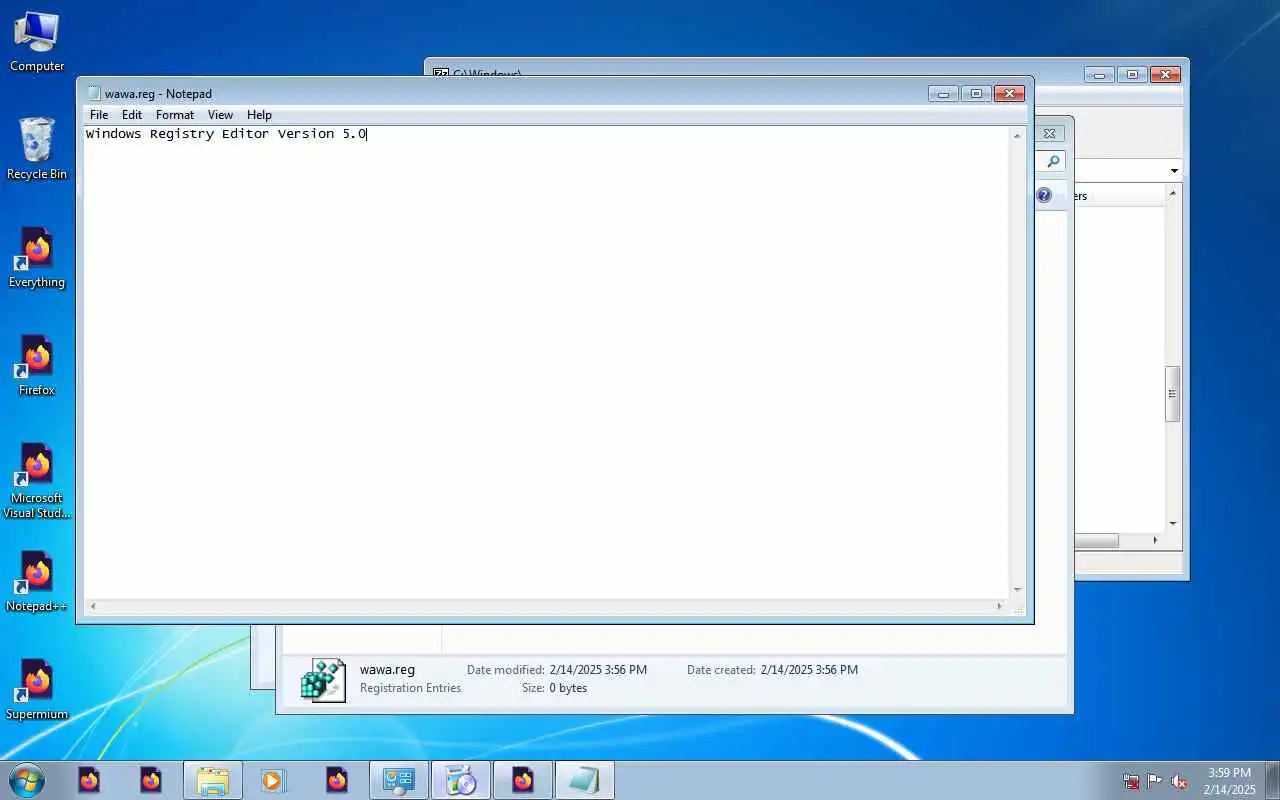Select the Recycle Bin desktop icon
This screenshot has width=1280, height=800.
(37, 149)
